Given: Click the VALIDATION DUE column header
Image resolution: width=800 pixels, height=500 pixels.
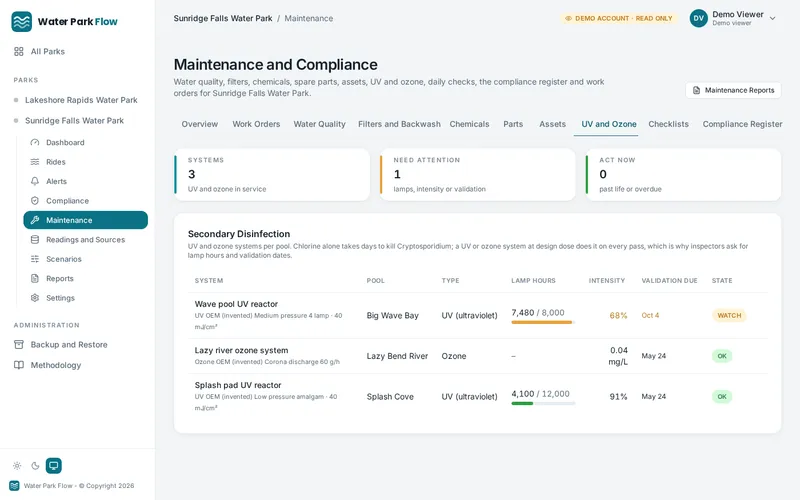Looking at the screenshot, I should [669, 281].
